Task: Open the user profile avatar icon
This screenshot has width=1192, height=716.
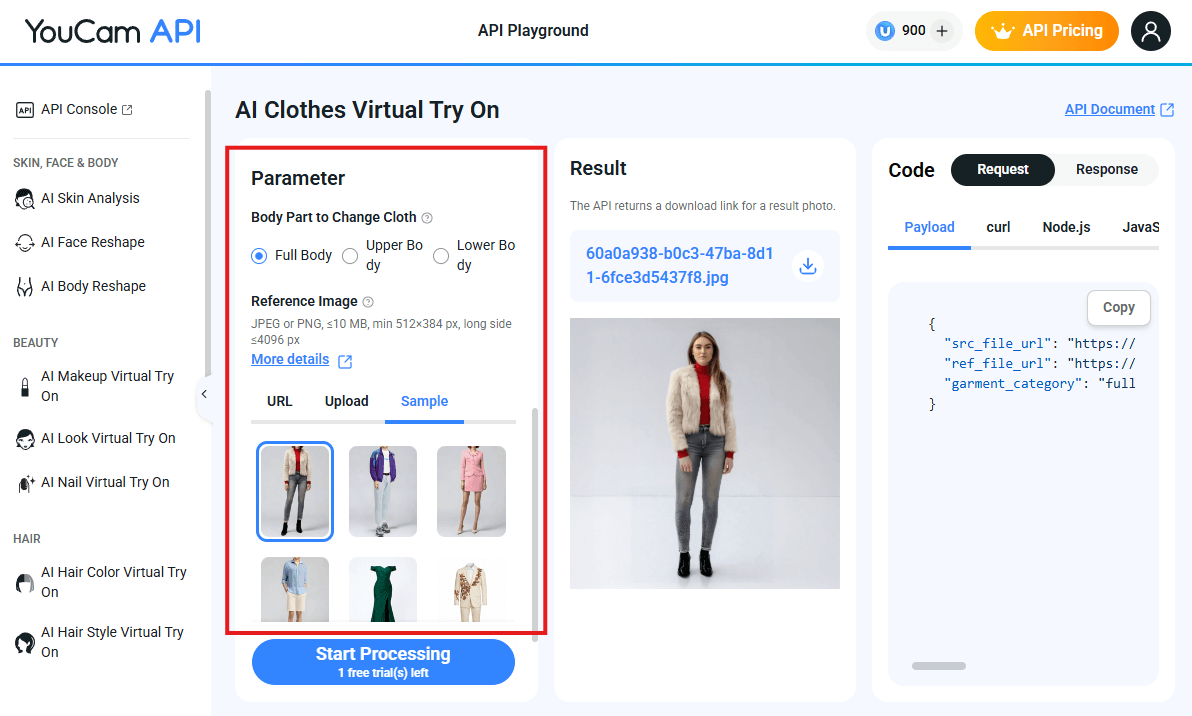Action: tap(1150, 31)
